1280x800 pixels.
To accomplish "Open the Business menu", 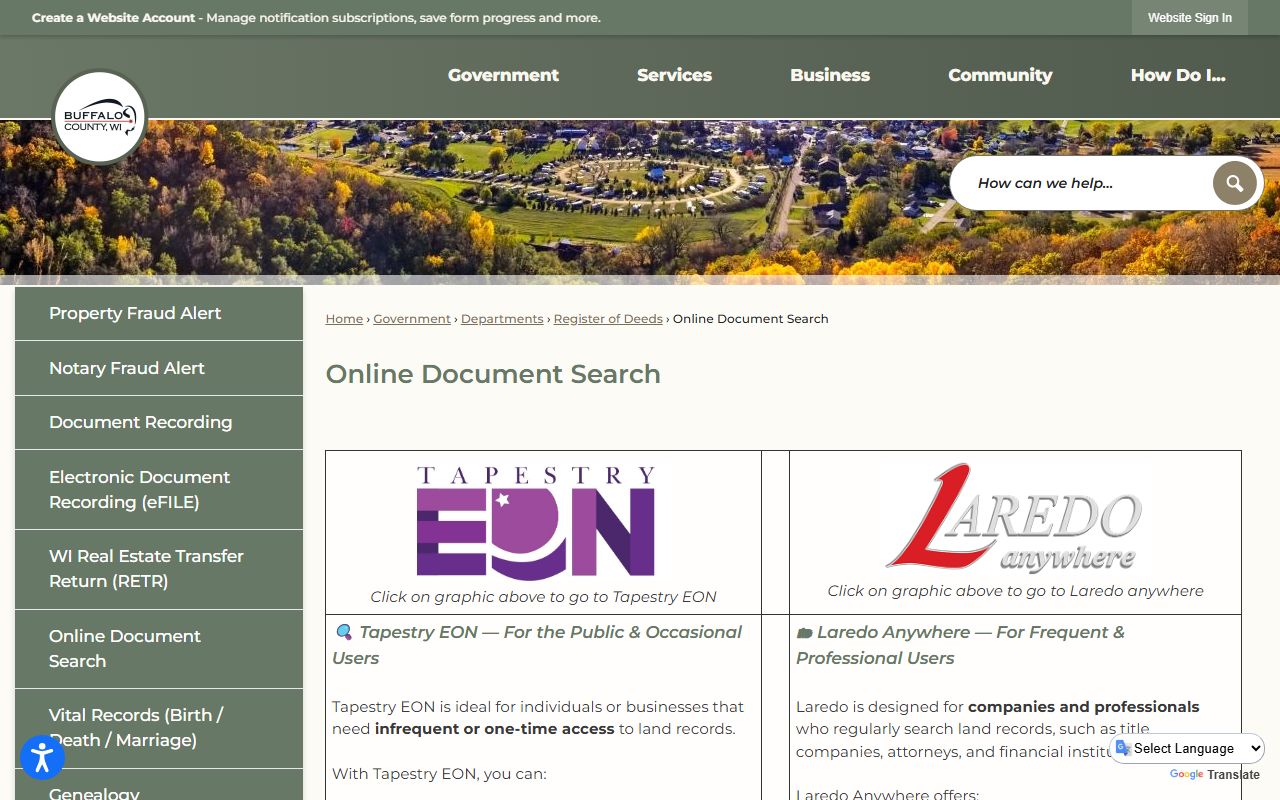I will coord(830,75).
